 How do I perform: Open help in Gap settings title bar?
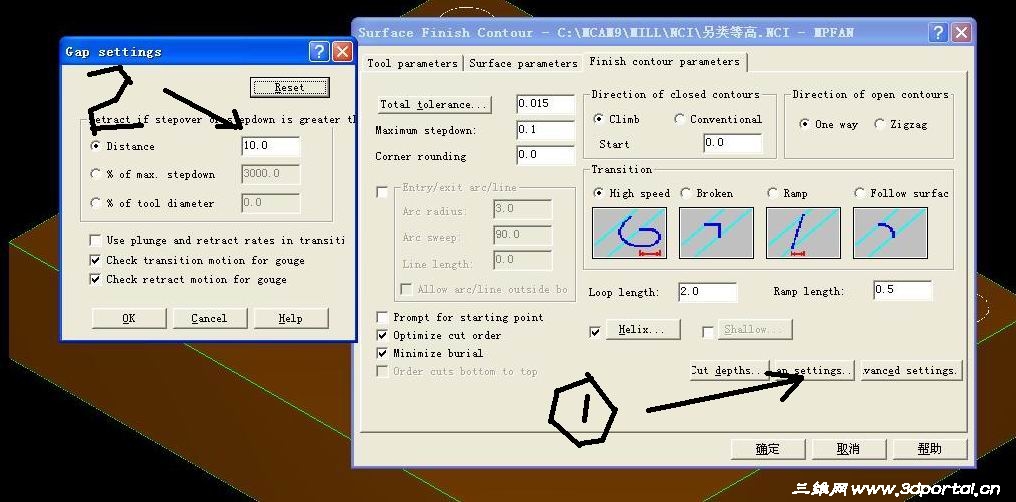(319, 52)
